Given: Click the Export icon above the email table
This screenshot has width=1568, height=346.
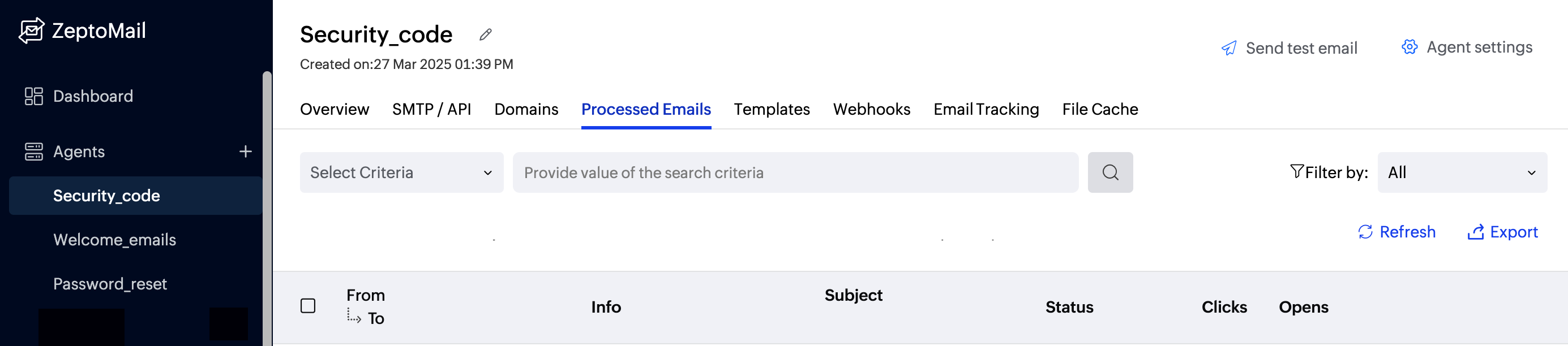Looking at the screenshot, I should coord(1476,232).
